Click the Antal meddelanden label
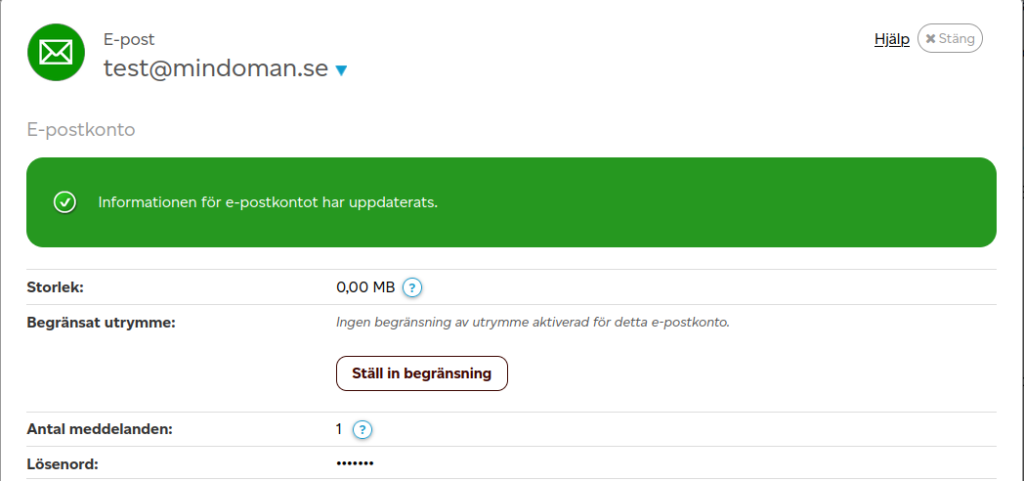This screenshot has width=1024, height=481. point(99,429)
